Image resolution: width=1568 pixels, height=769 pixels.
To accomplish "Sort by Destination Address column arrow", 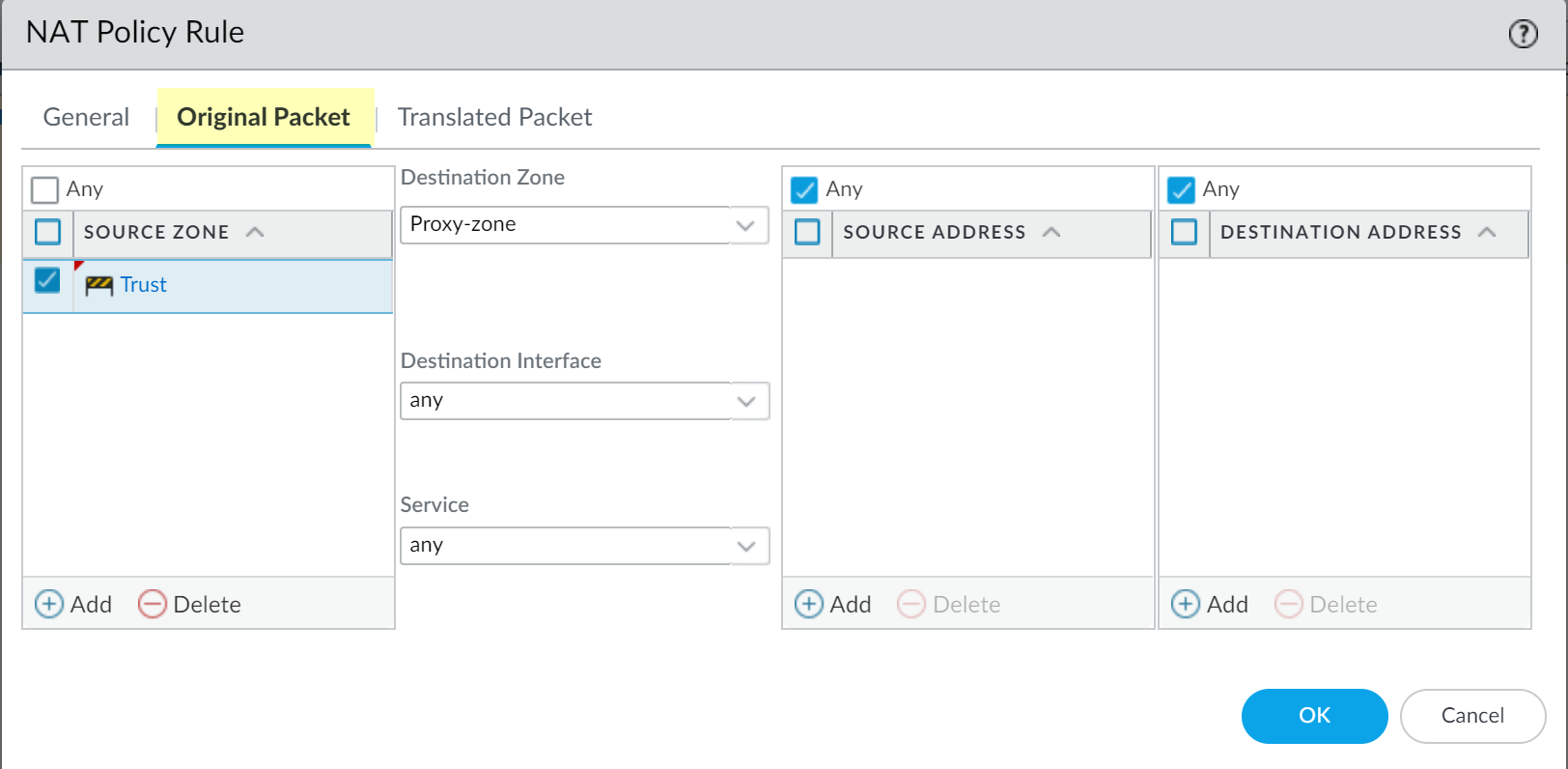I will click(x=1487, y=232).
